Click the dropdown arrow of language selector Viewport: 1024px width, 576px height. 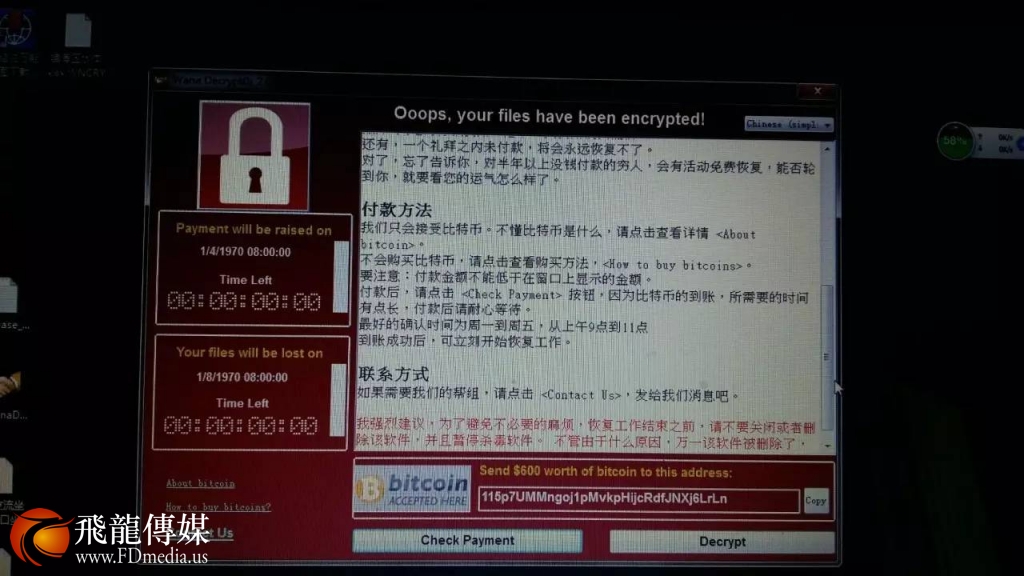(827, 125)
